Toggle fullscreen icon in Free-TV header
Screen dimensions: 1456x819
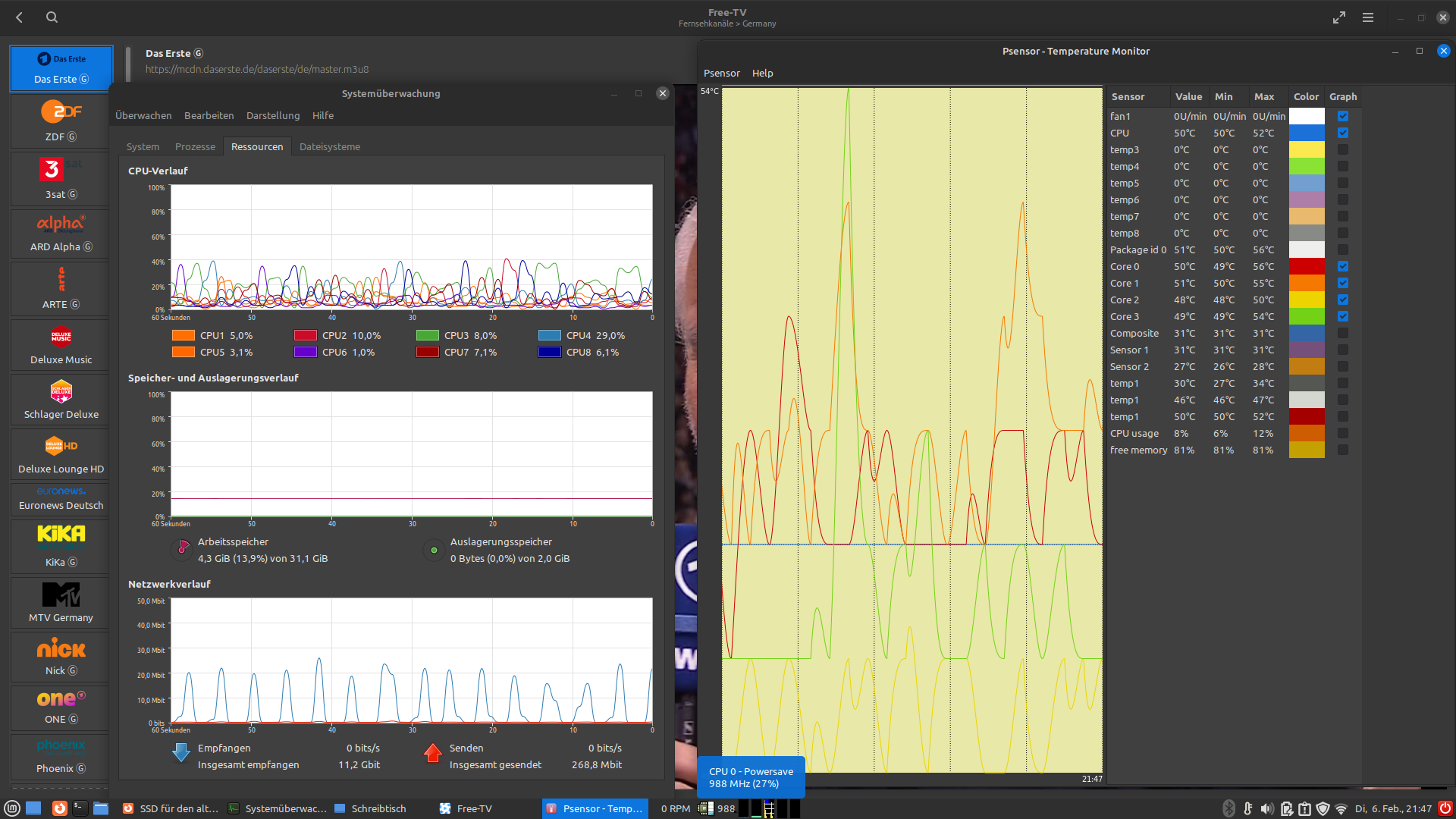pos(1339,17)
